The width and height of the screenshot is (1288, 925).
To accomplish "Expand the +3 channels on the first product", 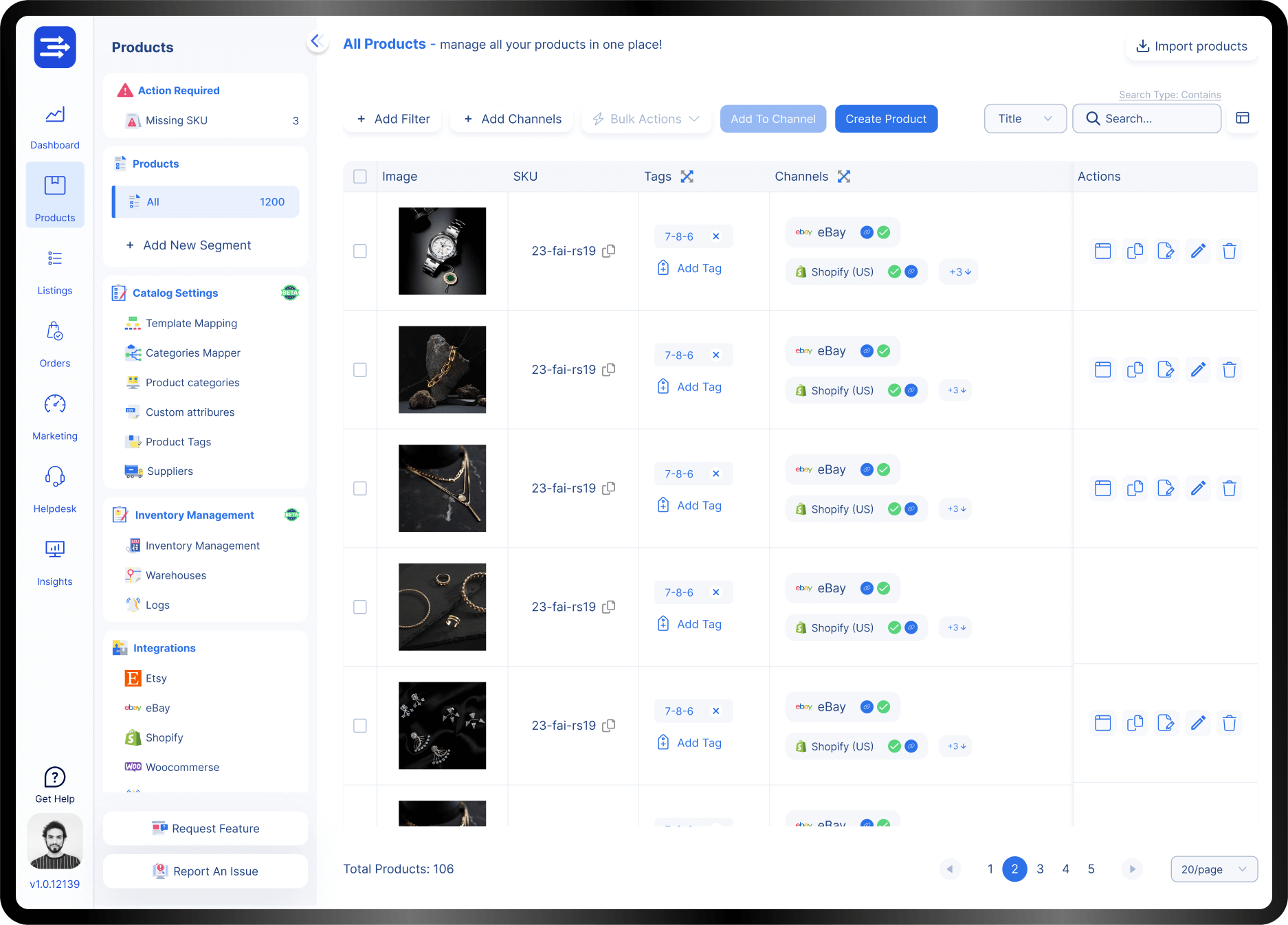I will (957, 271).
